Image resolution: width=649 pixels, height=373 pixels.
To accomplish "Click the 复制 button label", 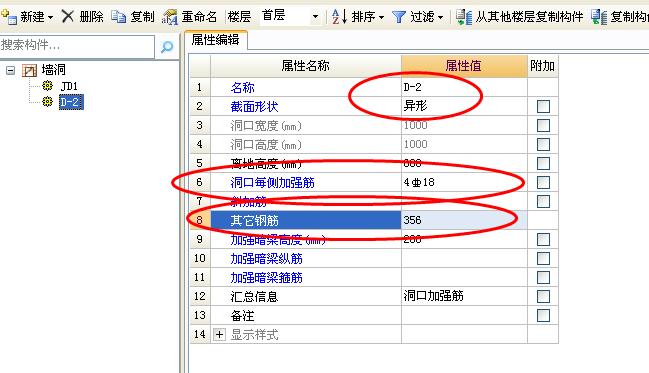I will click(142, 17).
